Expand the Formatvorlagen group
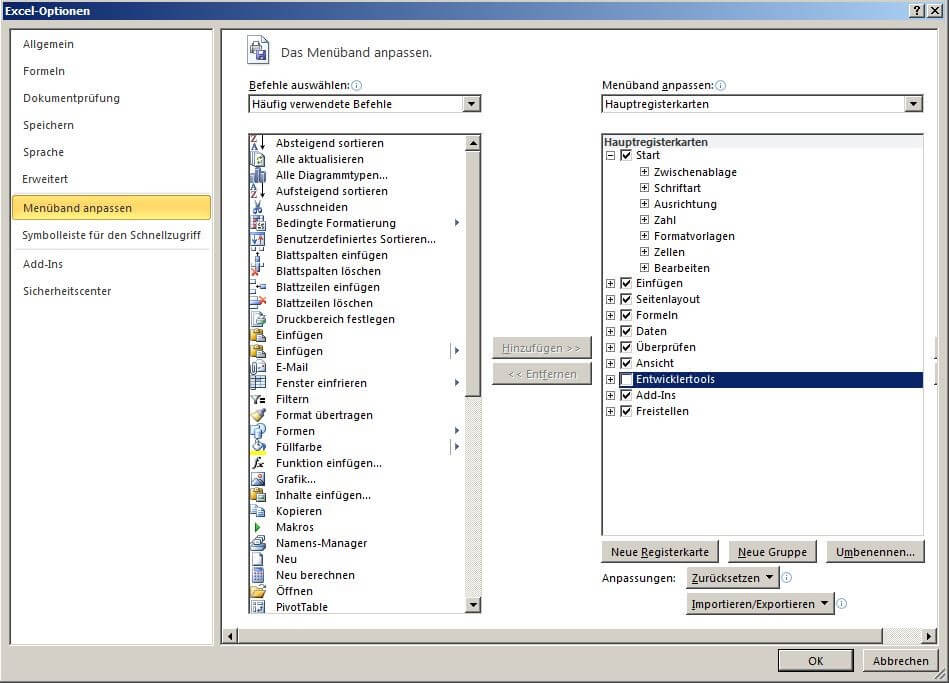949x683 pixels. coord(645,236)
